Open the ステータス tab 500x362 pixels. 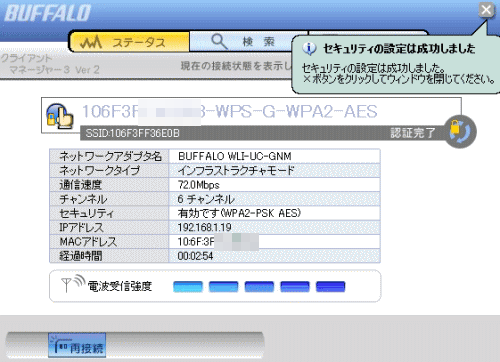tap(129, 42)
